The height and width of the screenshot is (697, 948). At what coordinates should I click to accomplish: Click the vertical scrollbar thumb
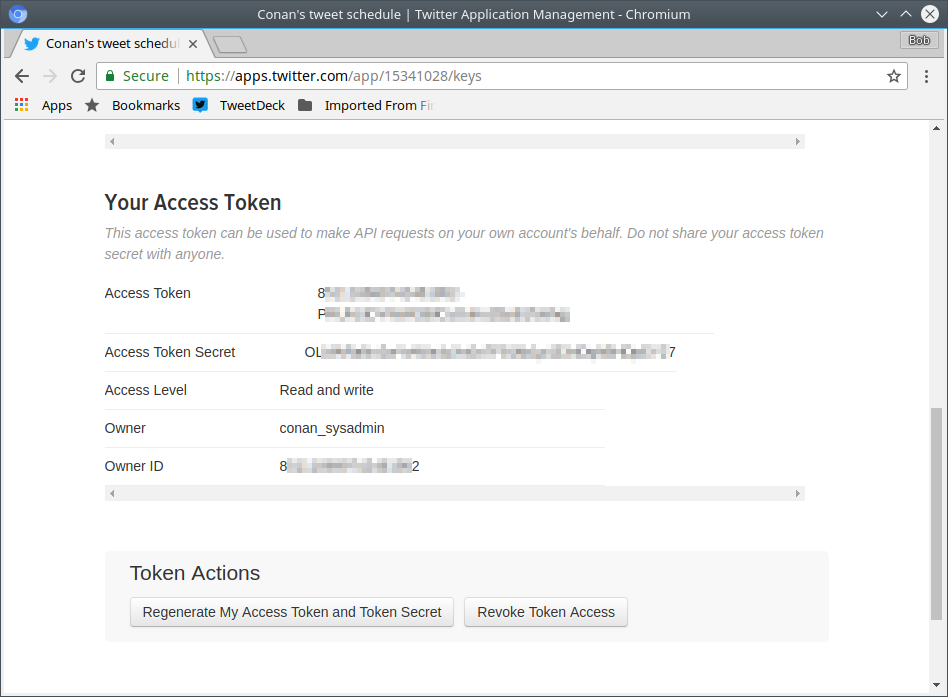(x=937, y=514)
